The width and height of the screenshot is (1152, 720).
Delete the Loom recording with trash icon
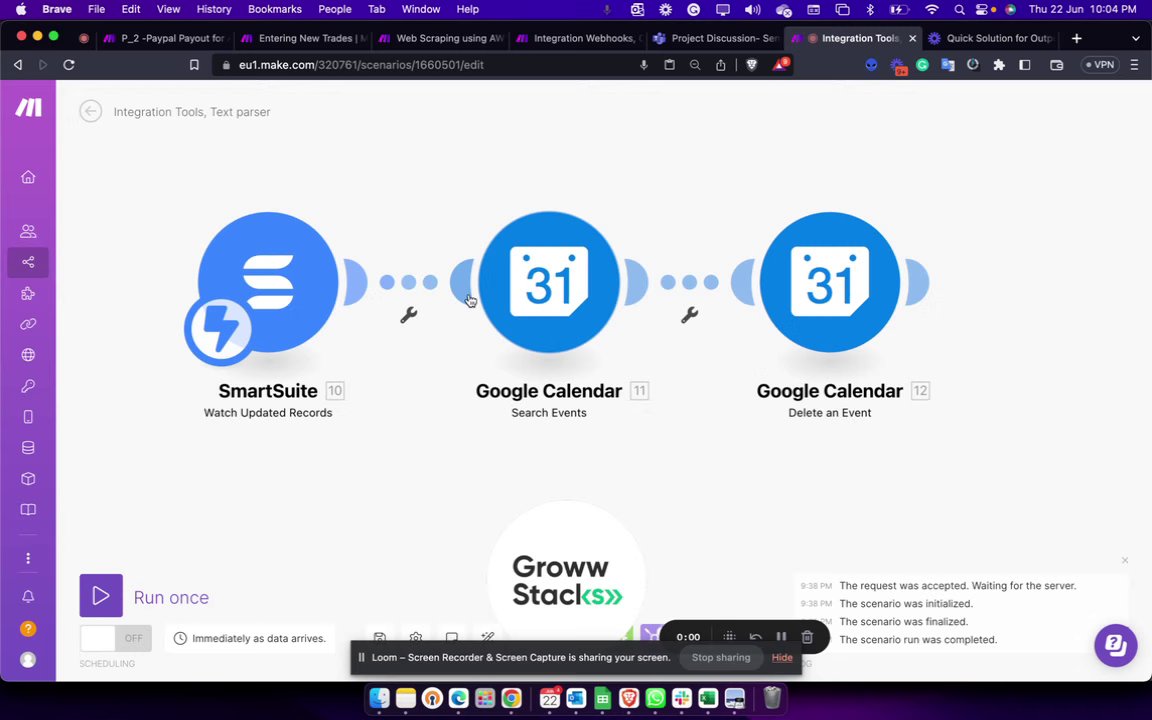[807, 637]
